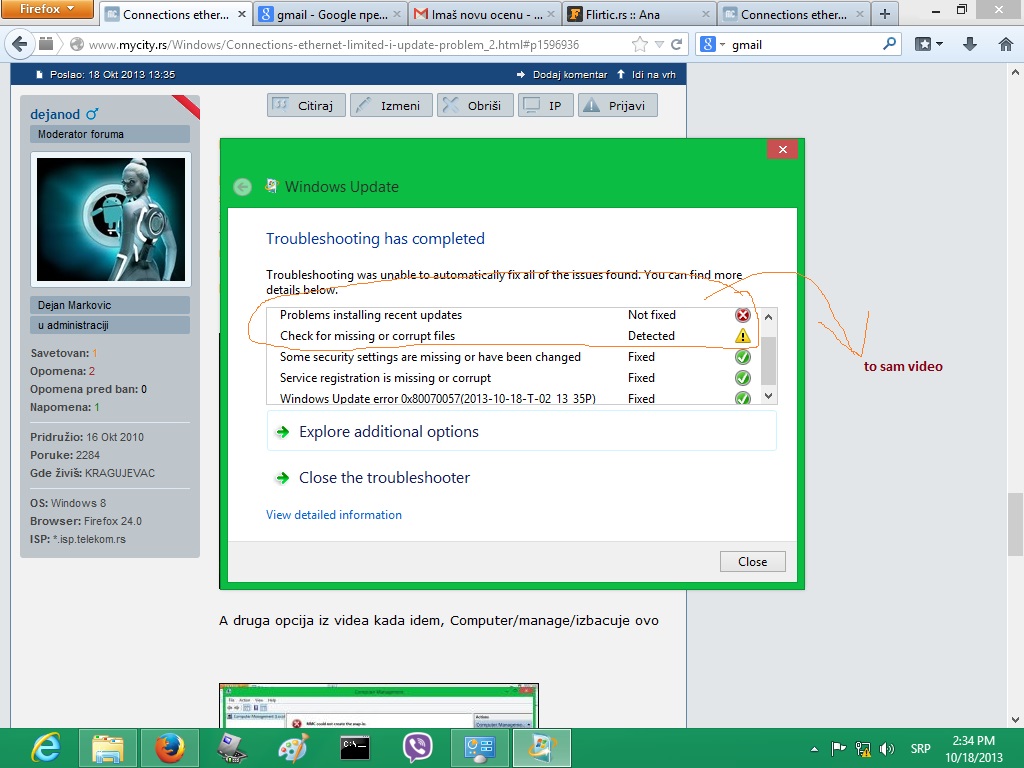The image size is (1024, 768).
Task: Click the gmail search input field
Action: point(803,44)
